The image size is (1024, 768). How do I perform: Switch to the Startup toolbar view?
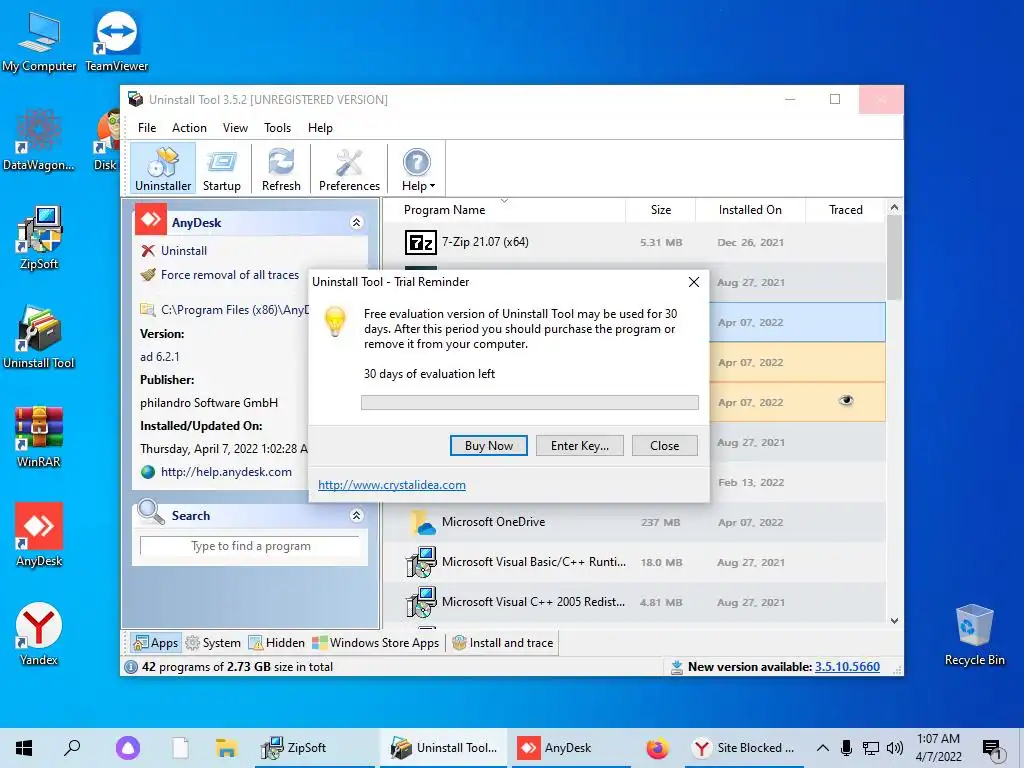[222, 168]
